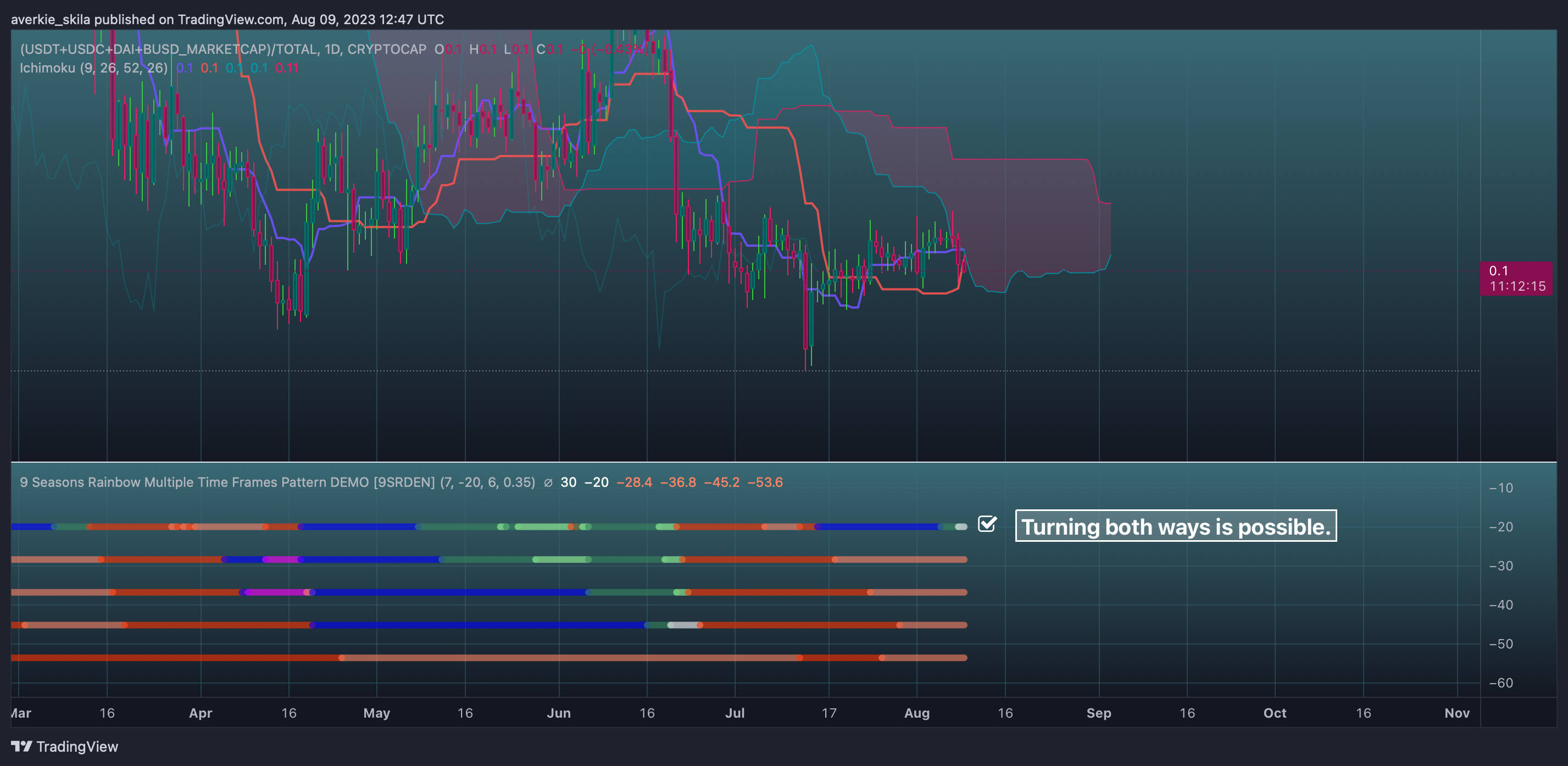Click the Sep label on time axis
1568x766 pixels.
1099,712
